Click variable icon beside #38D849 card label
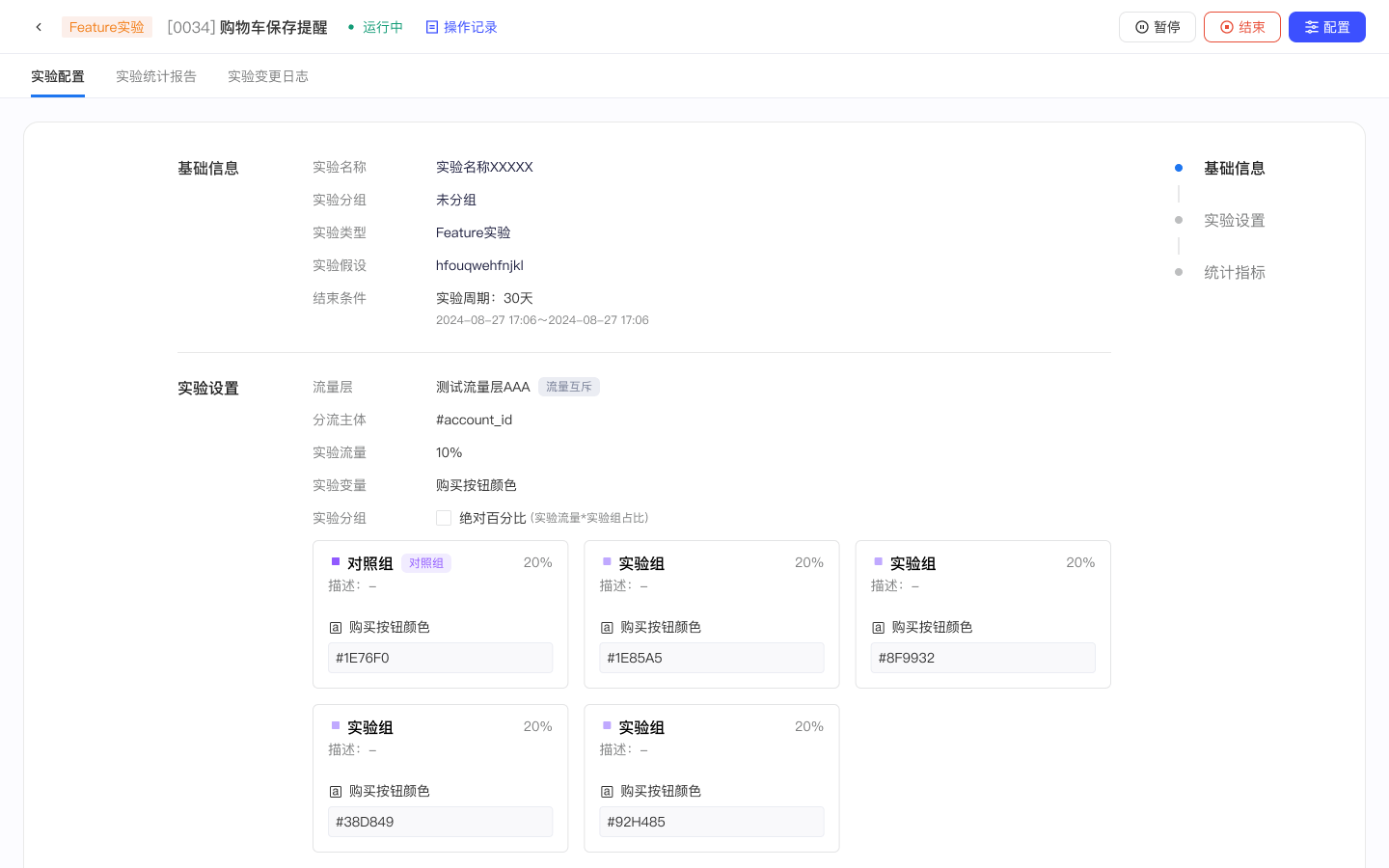The height and width of the screenshot is (868, 1389). pos(336,792)
